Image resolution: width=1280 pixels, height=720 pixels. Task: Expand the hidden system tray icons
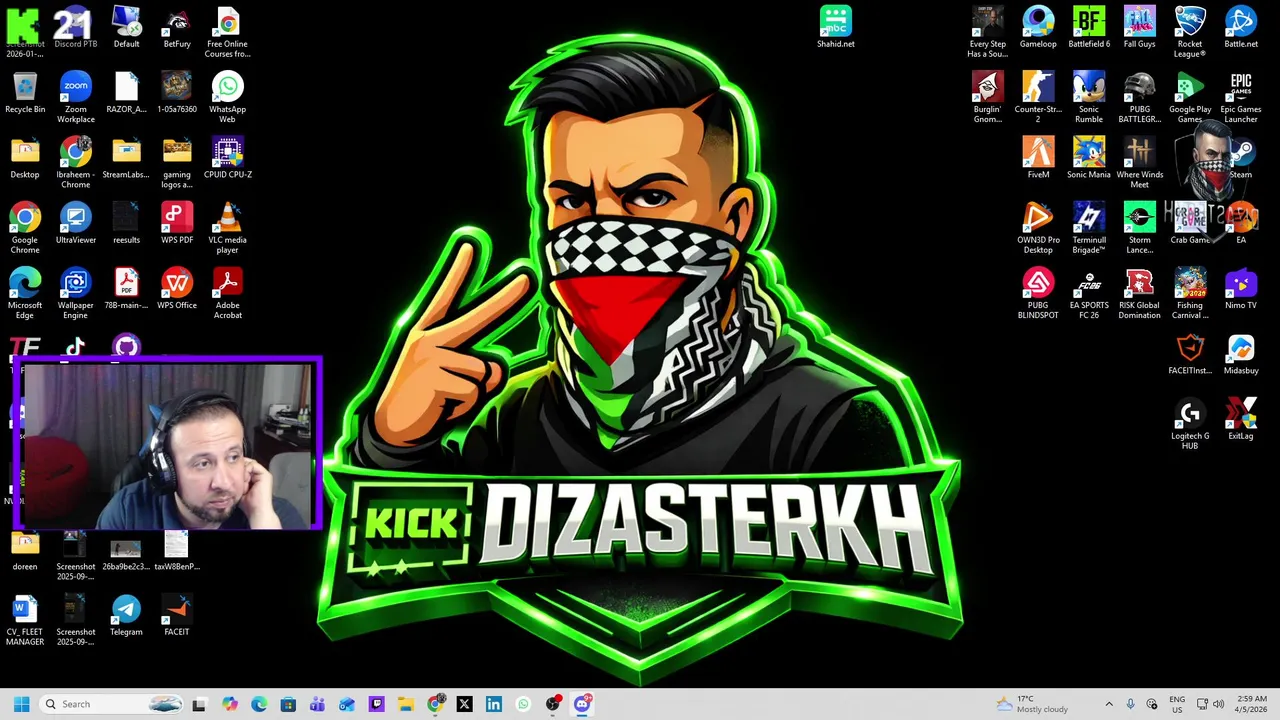[x=1108, y=704]
